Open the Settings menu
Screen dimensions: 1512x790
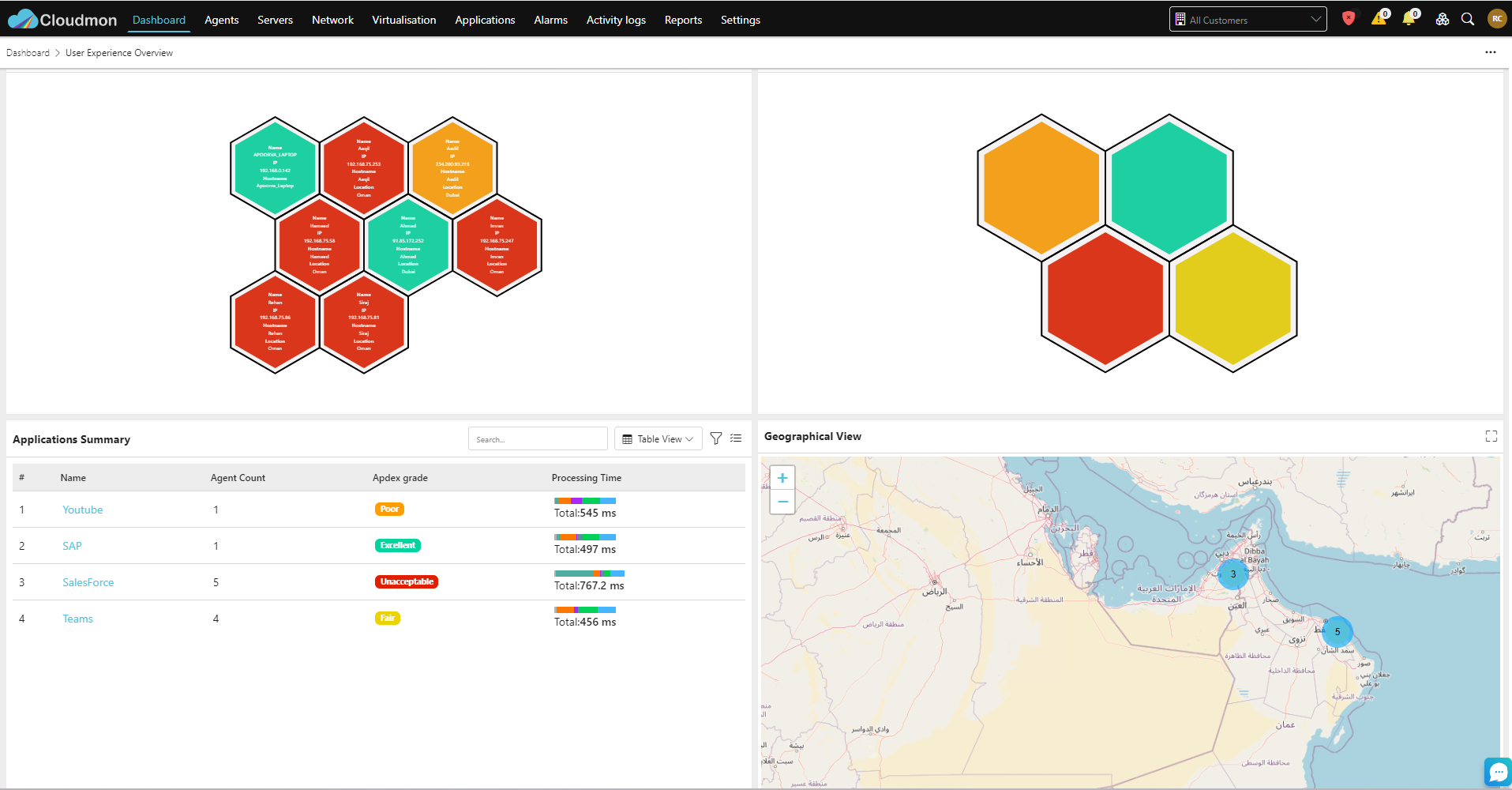click(x=741, y=20)
